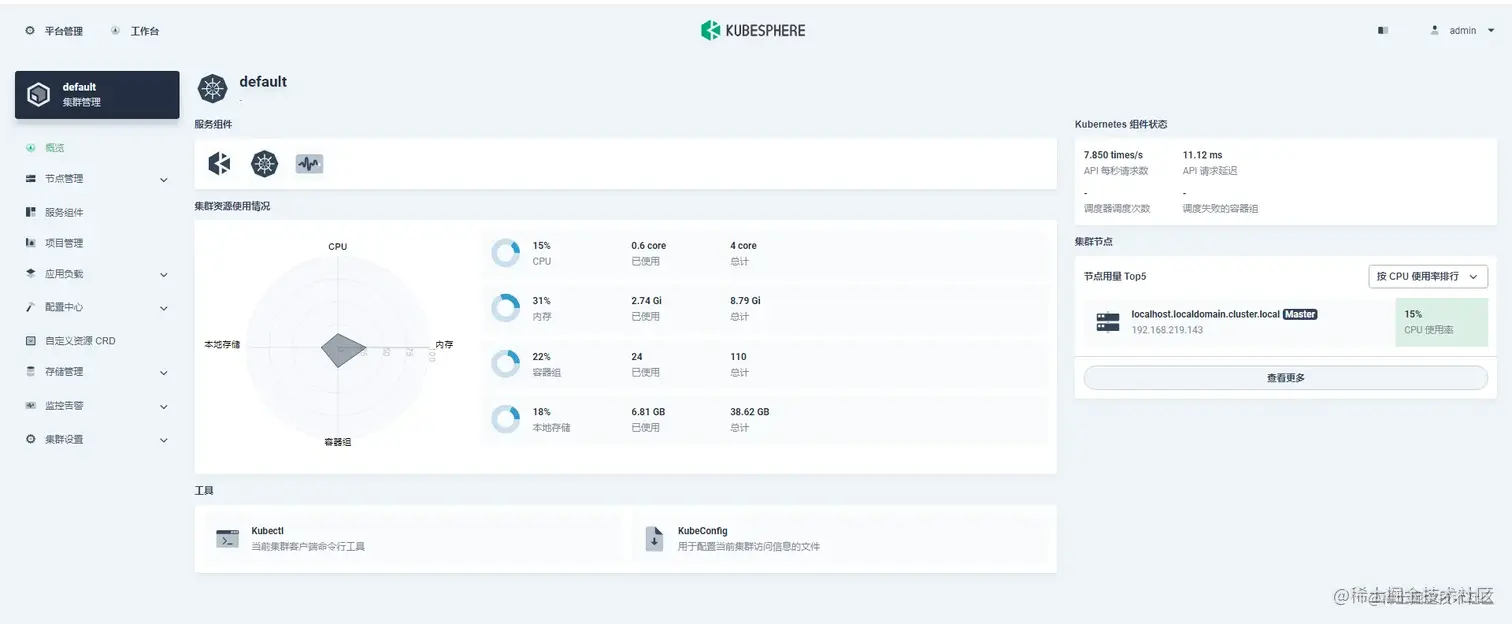Screen dimensions: 1512x624
Task: Click the 2.74 Gi used memory value
Action: pos(647,301)
